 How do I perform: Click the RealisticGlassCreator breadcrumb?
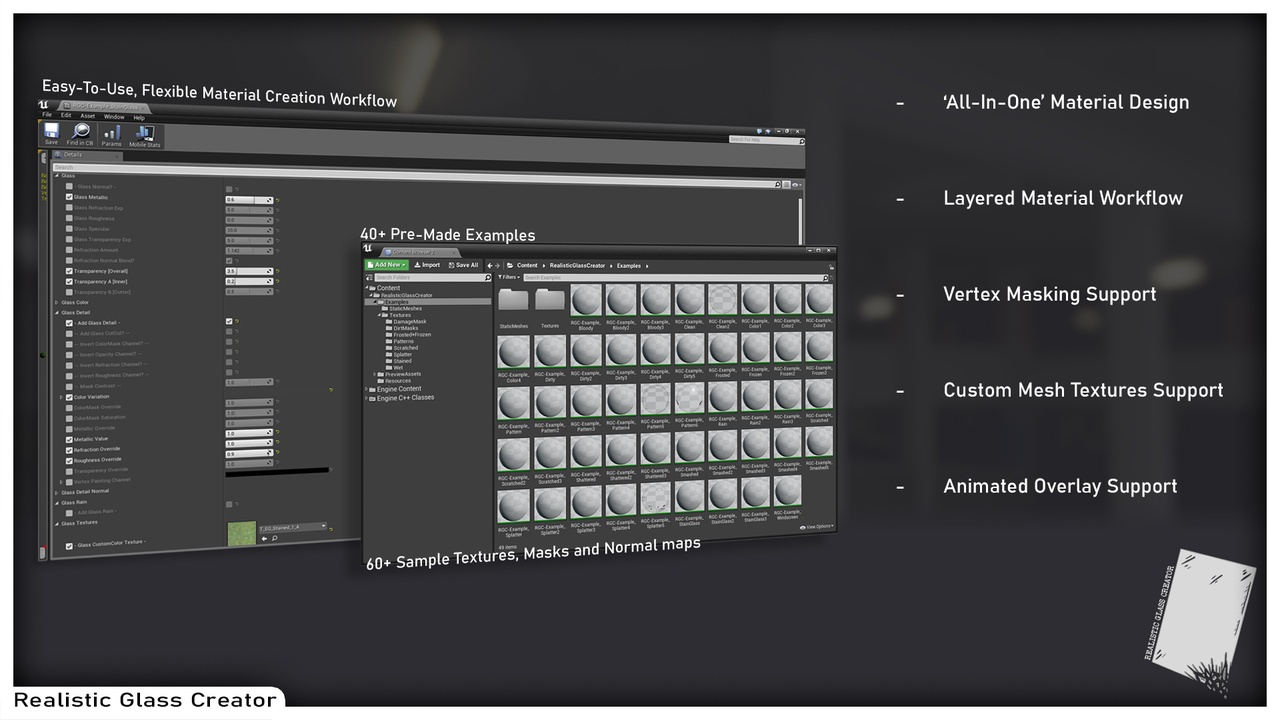tap(577, 266)
